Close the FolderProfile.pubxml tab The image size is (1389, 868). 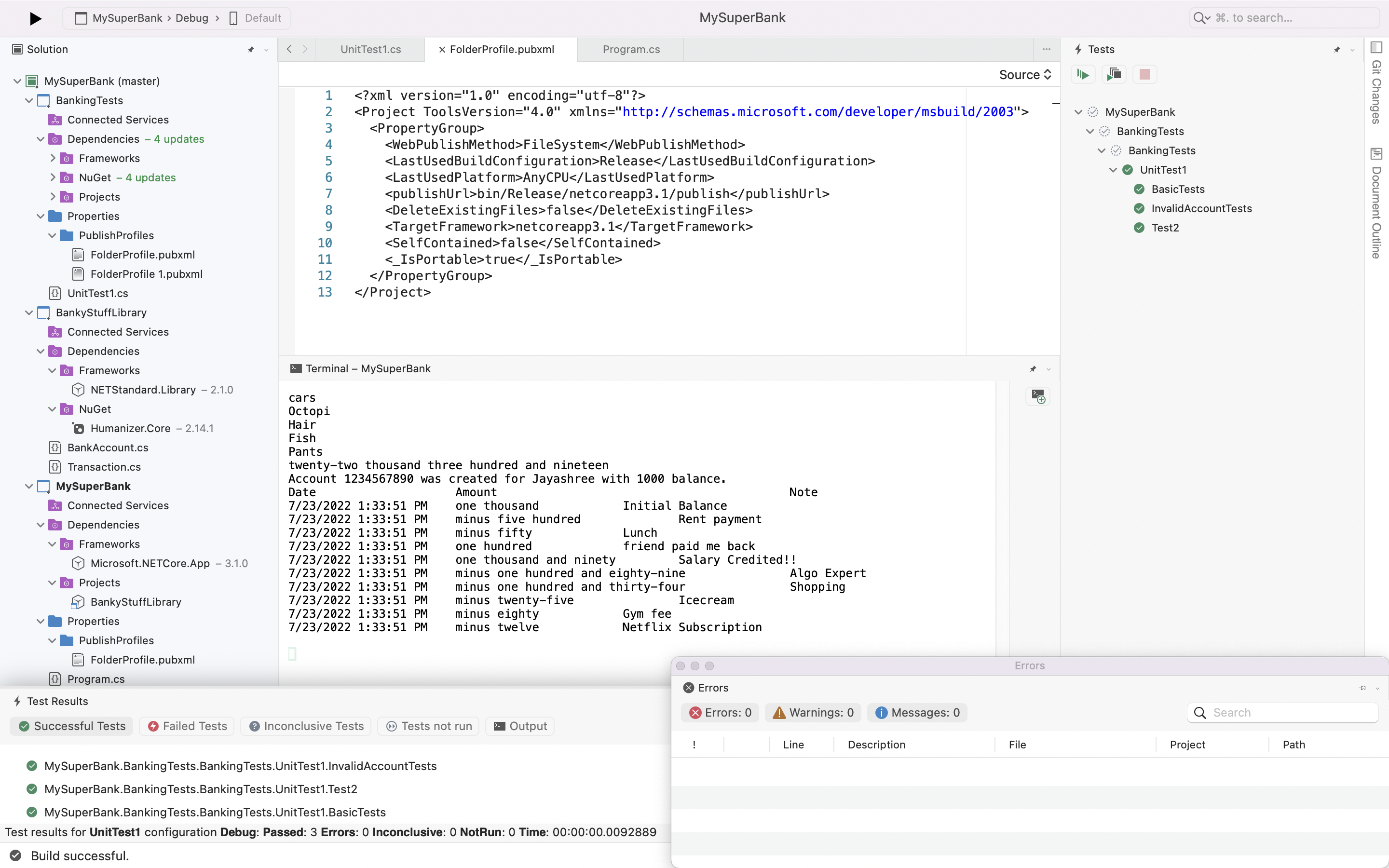pos(442,50)
